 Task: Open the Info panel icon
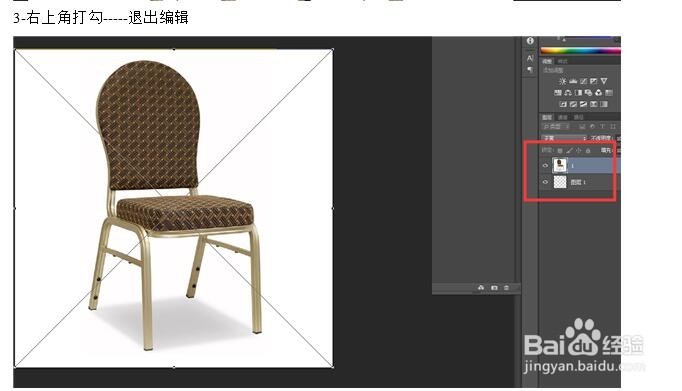pyautogui.click(x=530, y=41)
